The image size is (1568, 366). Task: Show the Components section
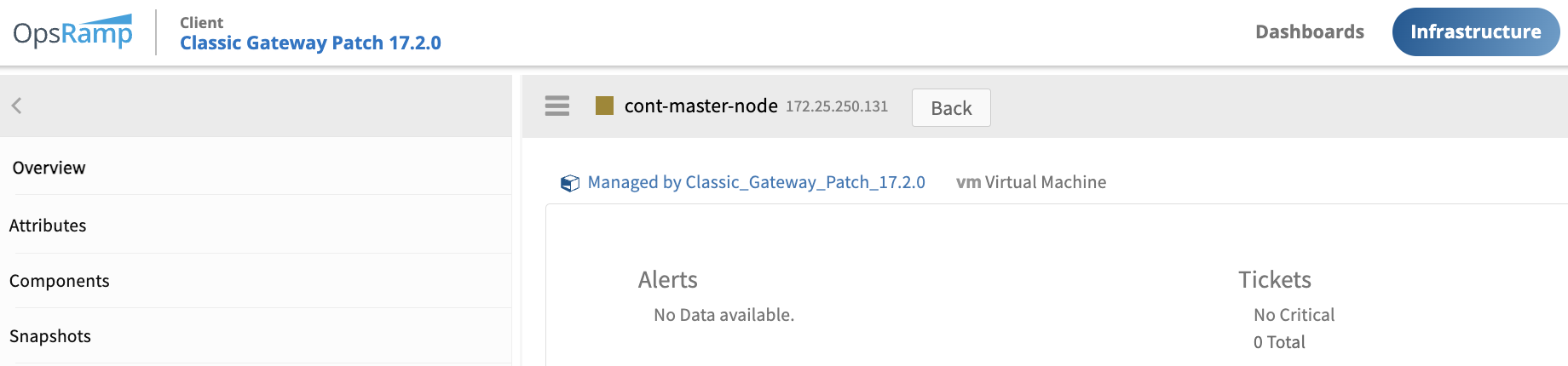coord(60,281)
